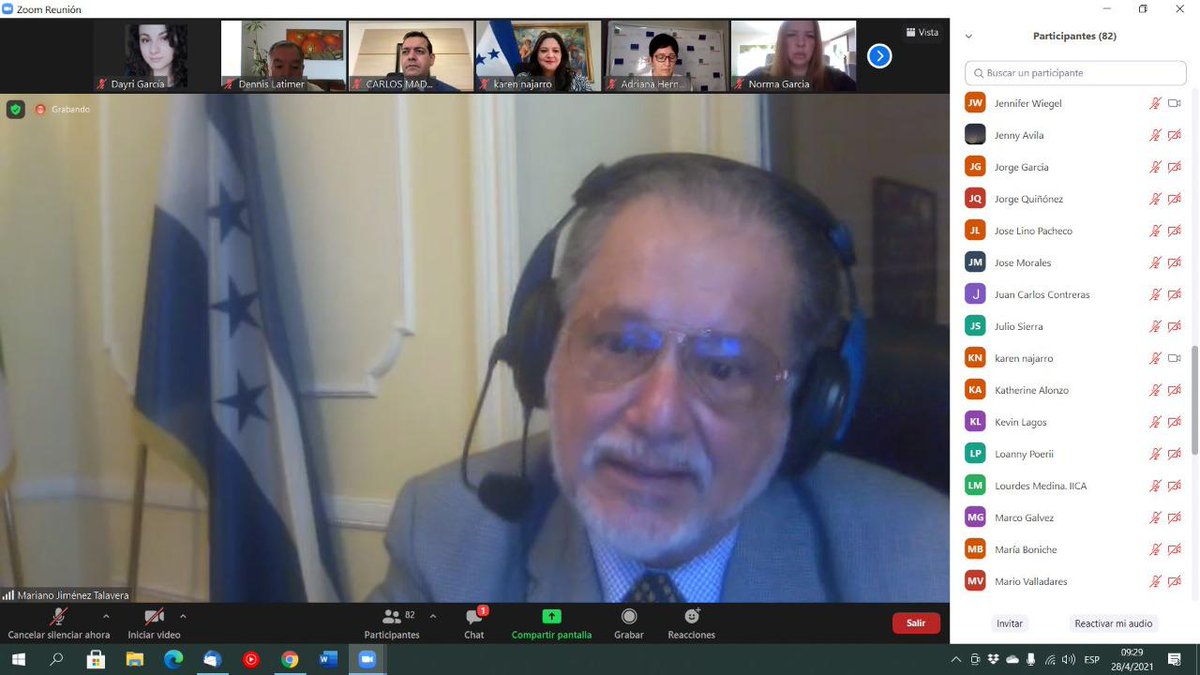The image size is (1200, 675).
Task: Open the Participantes panel button
Action: (x=392, y=623)
